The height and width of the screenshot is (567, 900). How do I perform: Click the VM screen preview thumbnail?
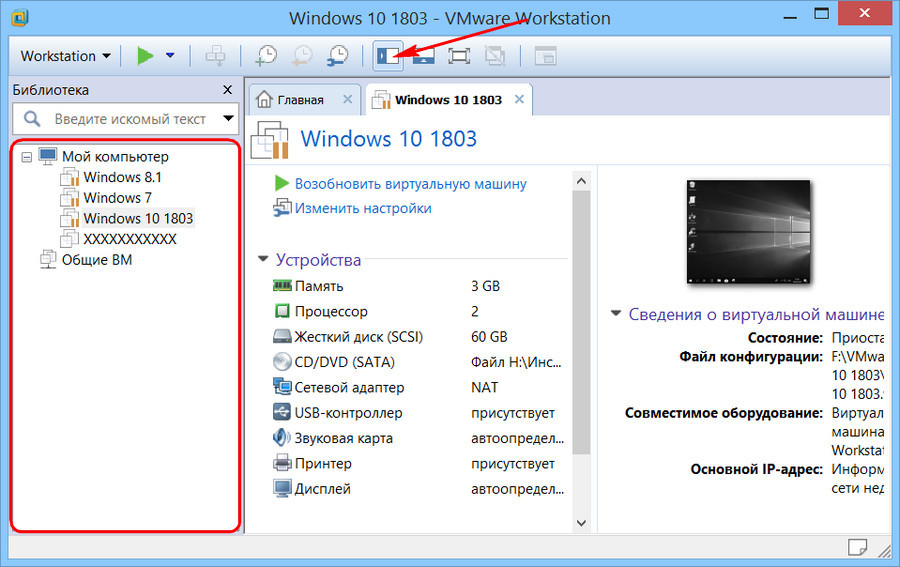click(748, 231)
